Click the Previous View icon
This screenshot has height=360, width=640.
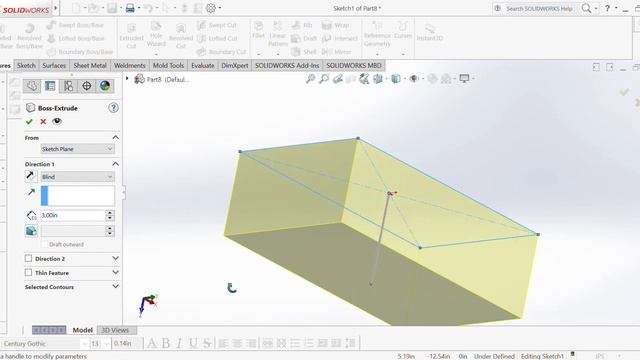pyautogui.click(x=338, y=79)
